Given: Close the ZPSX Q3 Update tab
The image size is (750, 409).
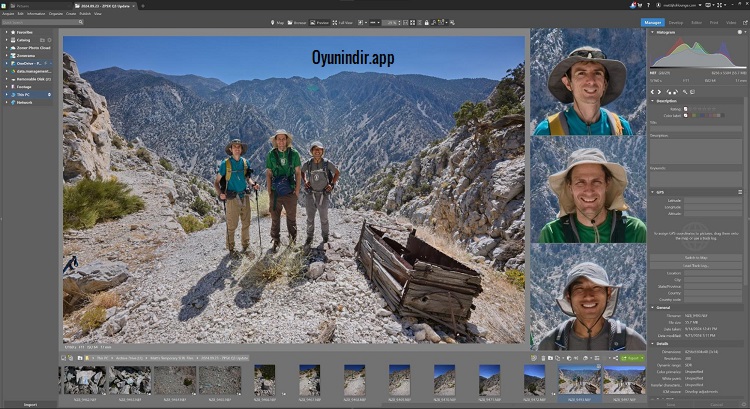Looking at the screenshot, I should pyautogui.click(x=134, y=6).
